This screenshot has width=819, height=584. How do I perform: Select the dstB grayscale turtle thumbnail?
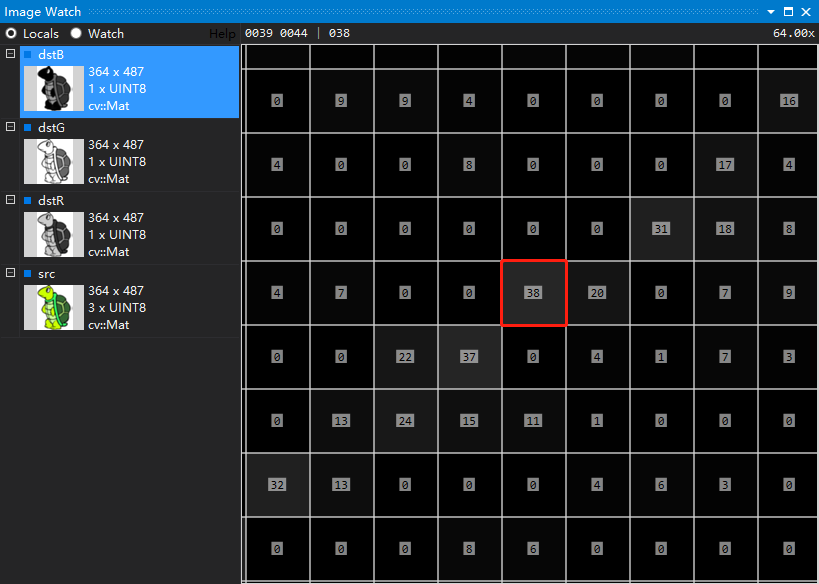pos(53,88)
